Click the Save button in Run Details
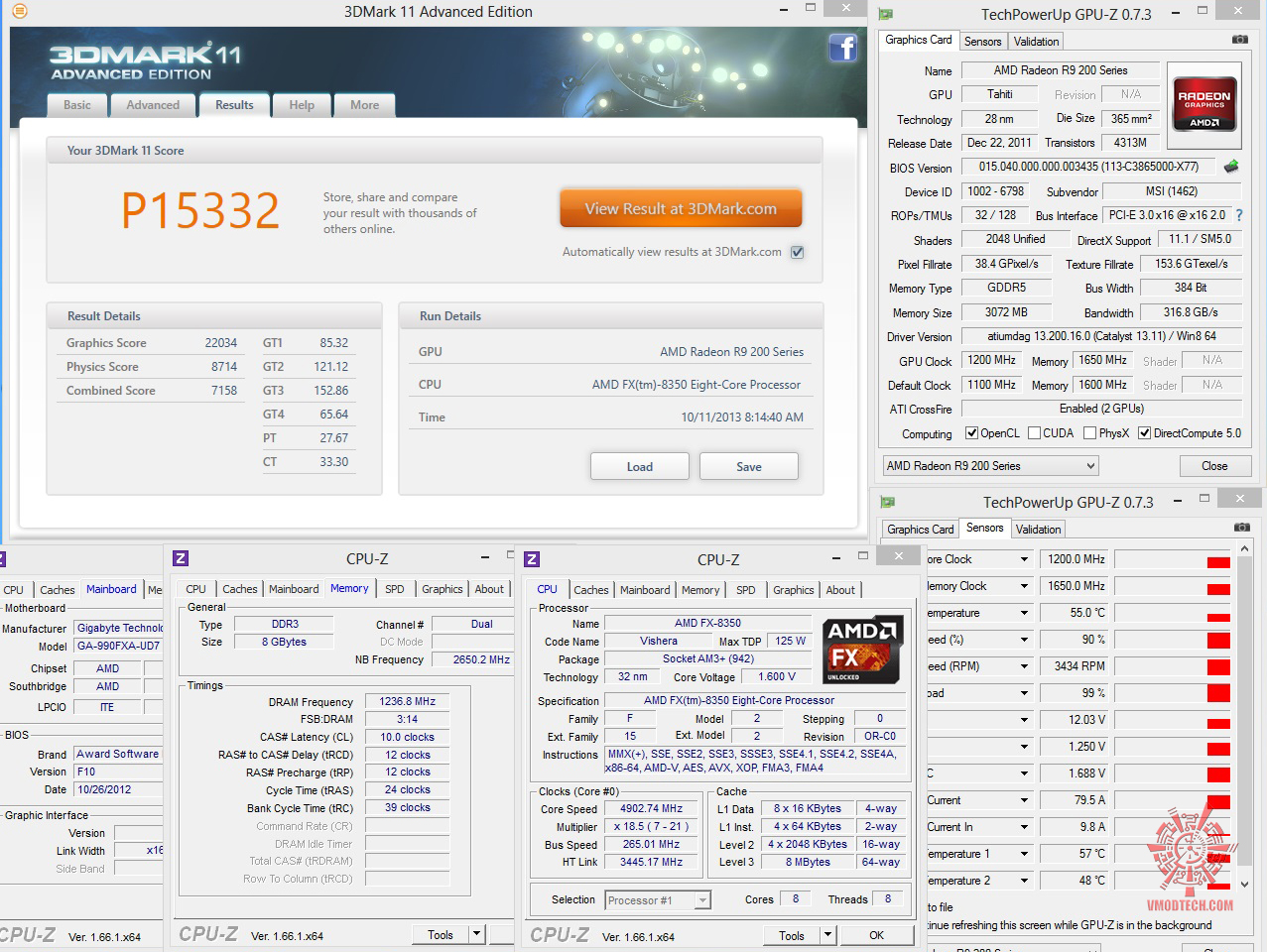Viewport: 1267px width, 952px height. [x=749, y=467]
